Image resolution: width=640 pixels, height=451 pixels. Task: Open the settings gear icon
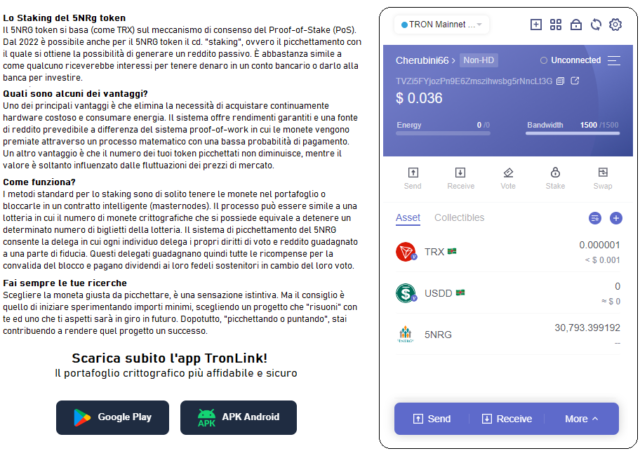point(615,24)
